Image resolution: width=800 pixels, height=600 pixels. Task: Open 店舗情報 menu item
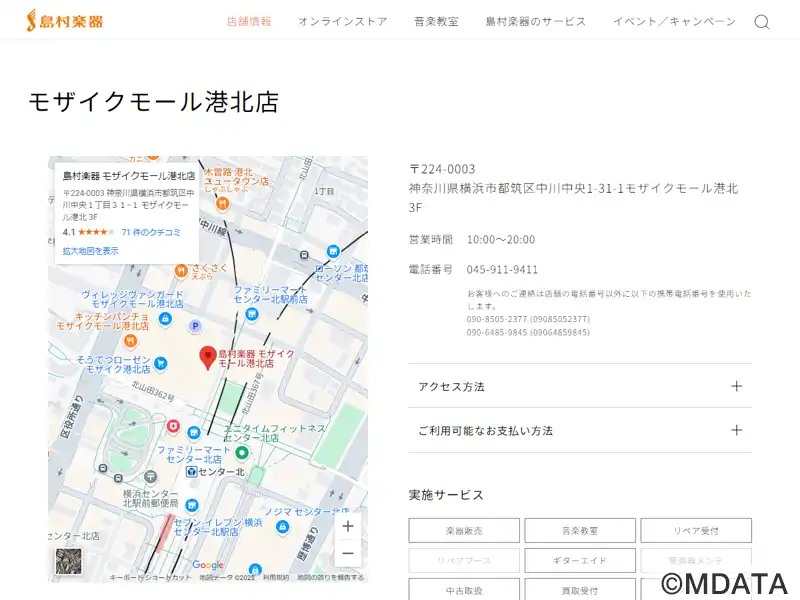[249, 21]
